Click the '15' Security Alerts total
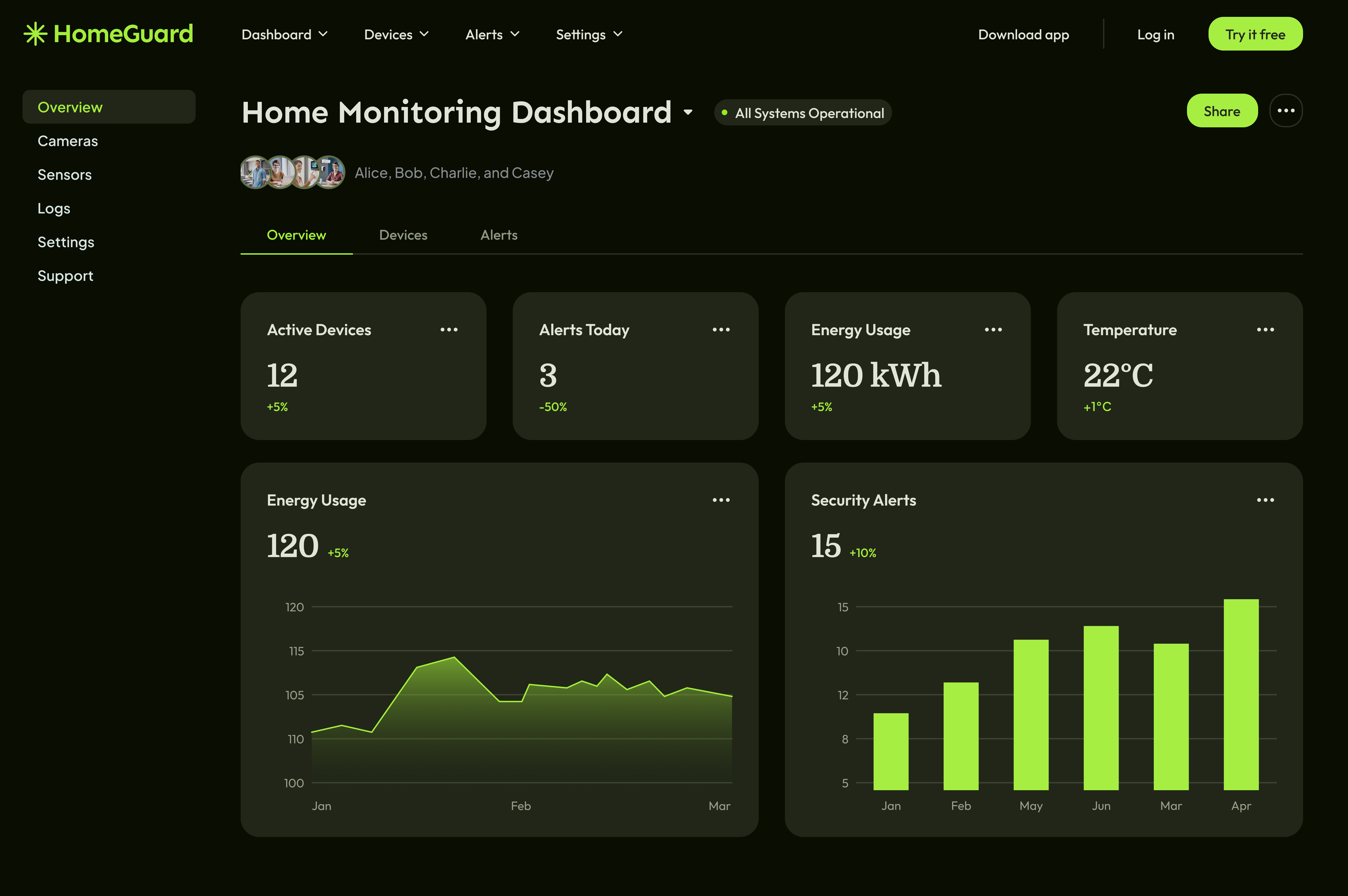This screenshot has height=896, width=1348. click(826, 546)
